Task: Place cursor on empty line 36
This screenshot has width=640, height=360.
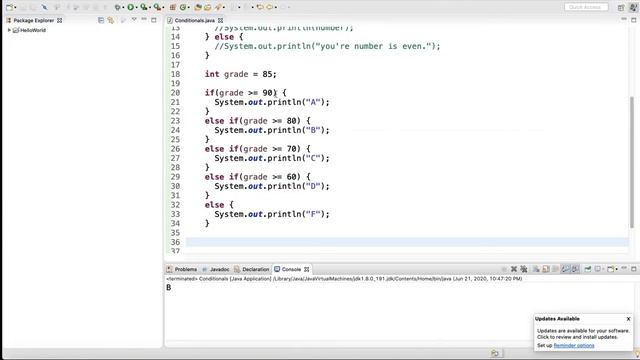Action: [407, 242]
